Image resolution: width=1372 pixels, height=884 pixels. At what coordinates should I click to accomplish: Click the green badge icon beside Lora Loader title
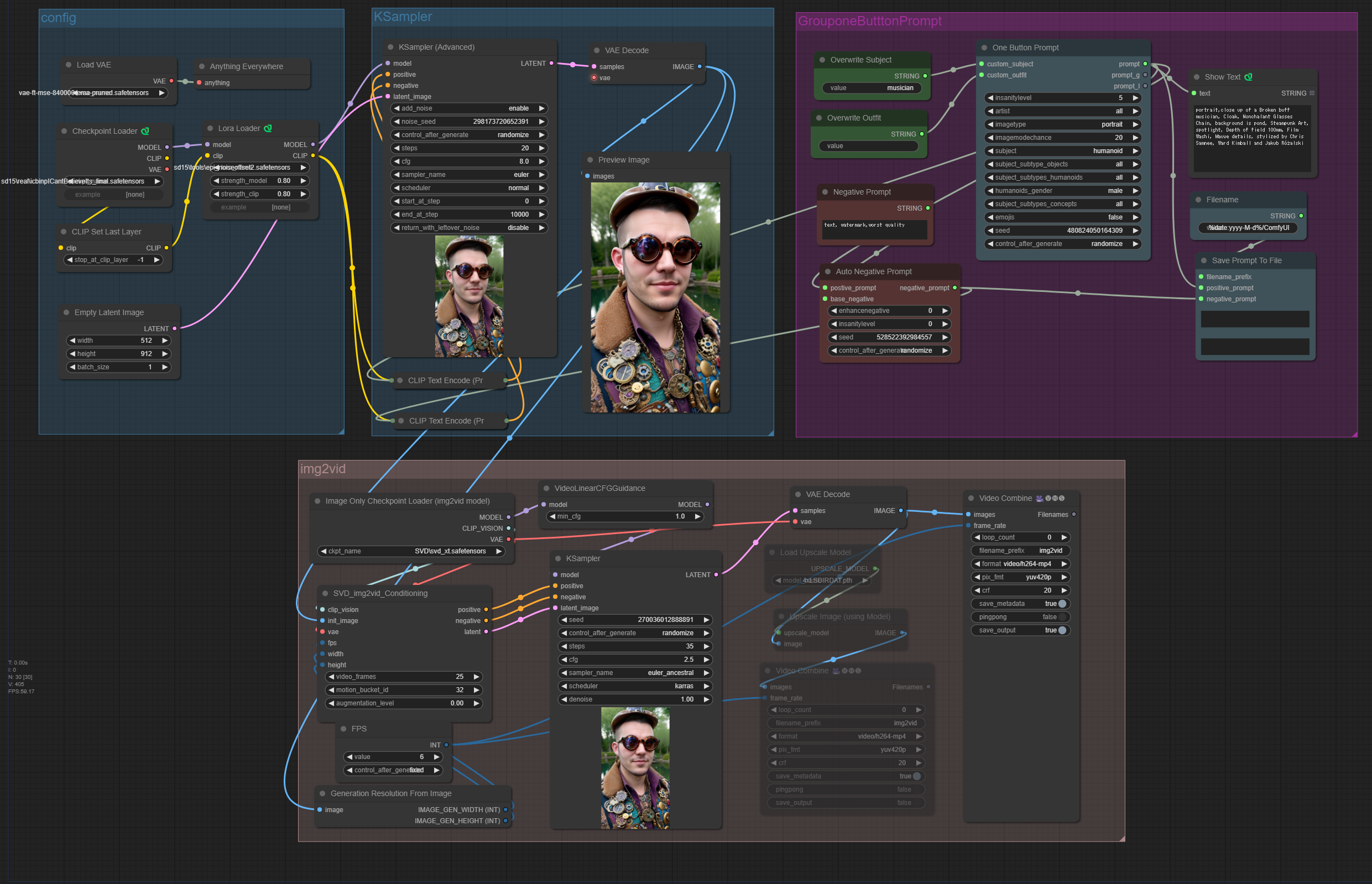268,128
